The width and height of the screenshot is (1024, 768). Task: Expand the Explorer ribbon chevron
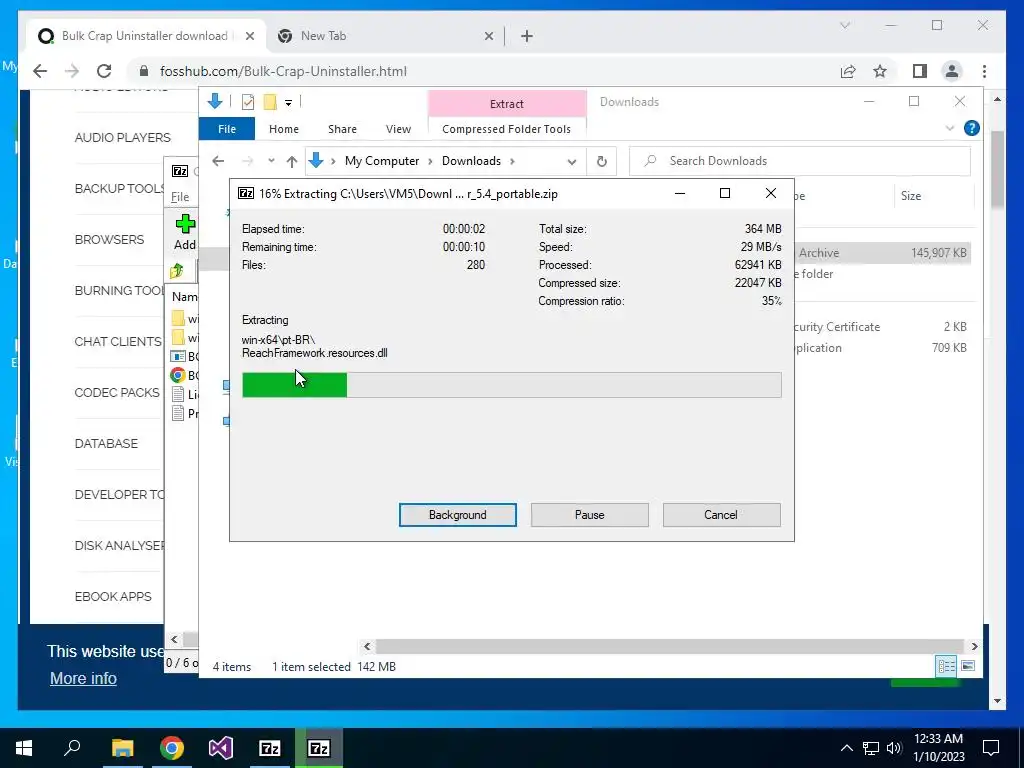(950, 128)
